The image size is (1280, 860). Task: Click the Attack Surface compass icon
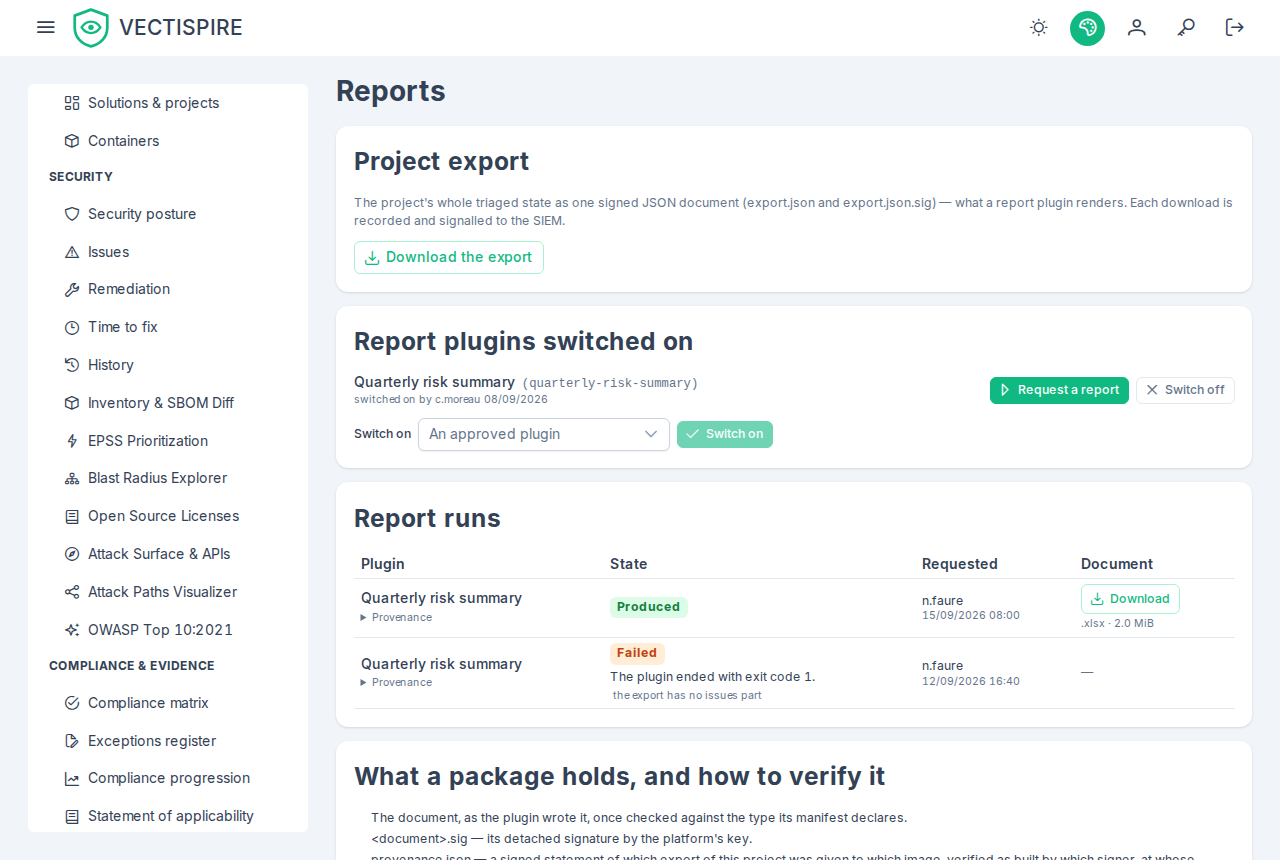coord(72,554)
